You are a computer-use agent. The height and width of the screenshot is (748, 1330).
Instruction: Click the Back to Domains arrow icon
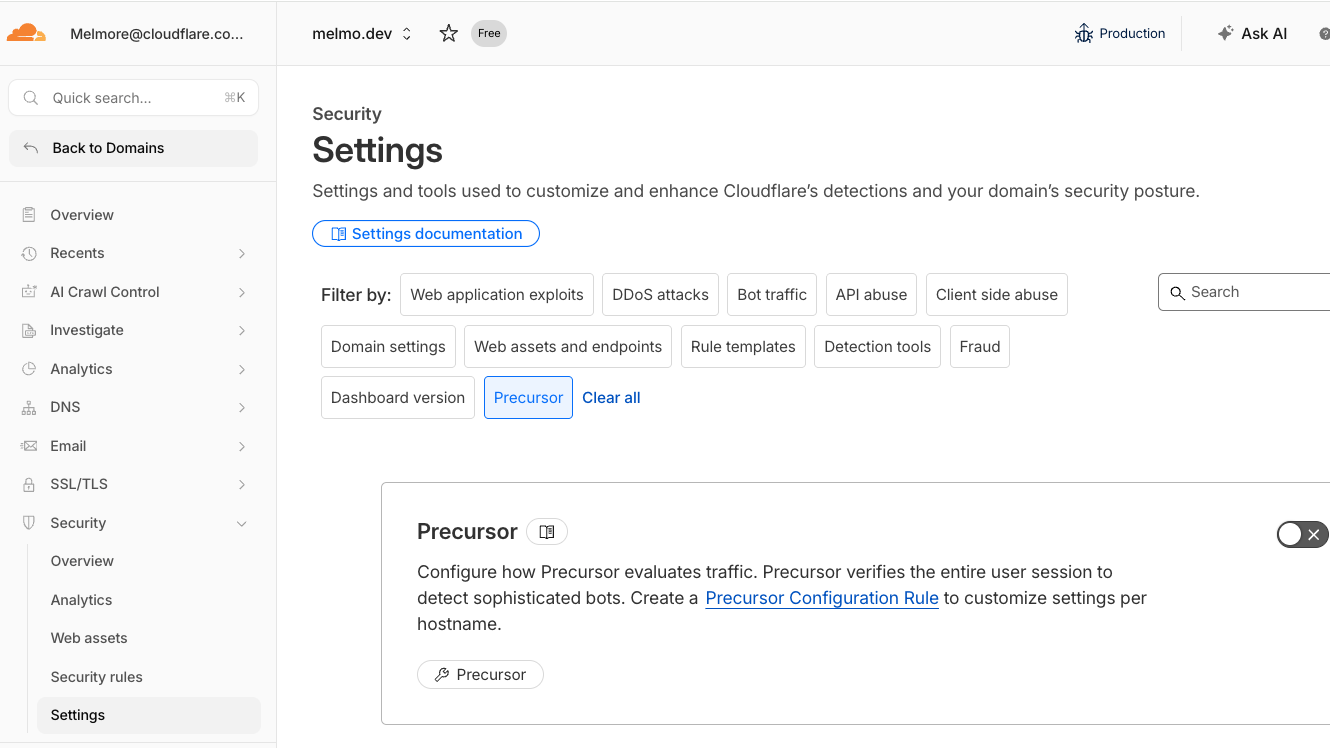(31, 148)
